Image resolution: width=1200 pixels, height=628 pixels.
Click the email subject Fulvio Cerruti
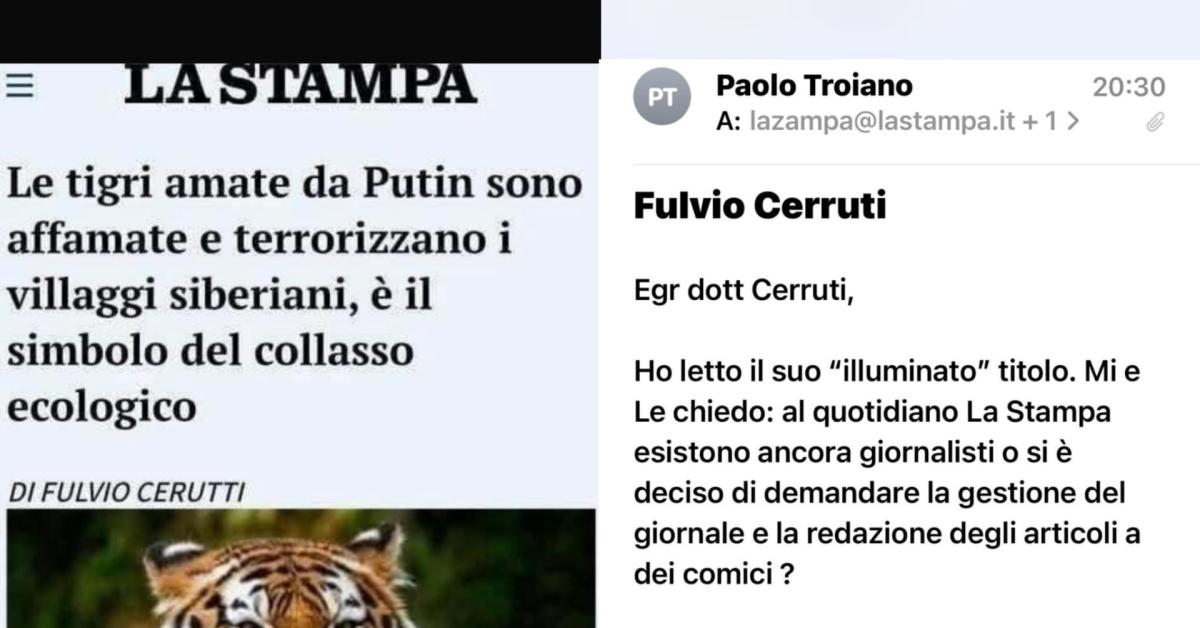[x=760, y=207]
